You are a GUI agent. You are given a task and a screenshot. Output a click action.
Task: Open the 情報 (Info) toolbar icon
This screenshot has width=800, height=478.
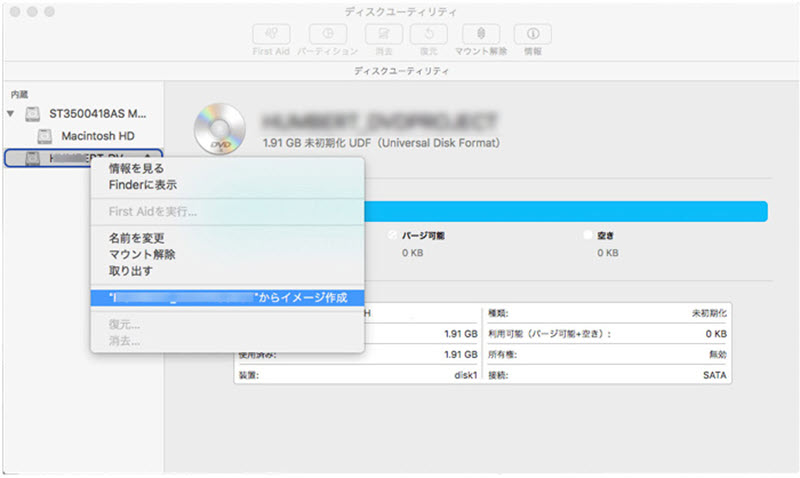535,33
